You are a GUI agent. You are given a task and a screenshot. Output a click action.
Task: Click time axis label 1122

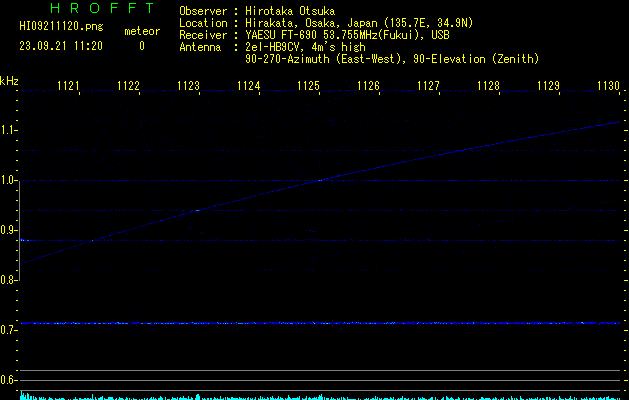tap(128, 85)
